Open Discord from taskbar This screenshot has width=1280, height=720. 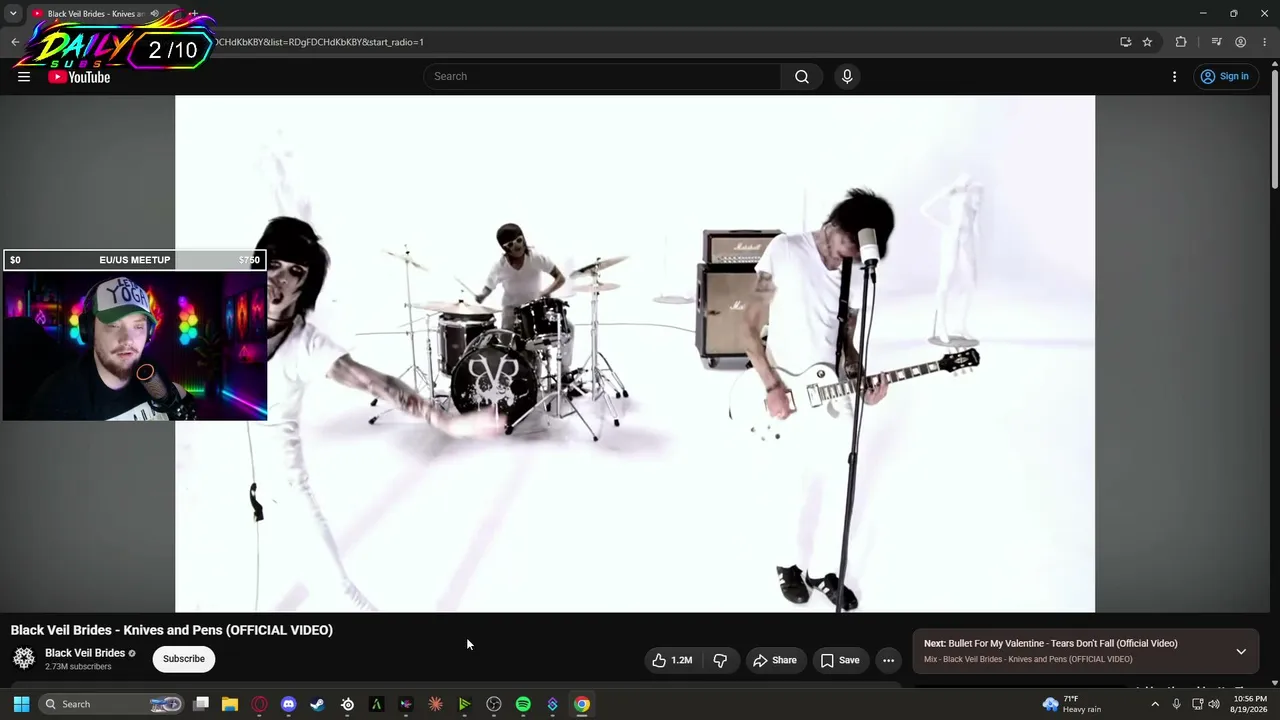coord(289,704)
